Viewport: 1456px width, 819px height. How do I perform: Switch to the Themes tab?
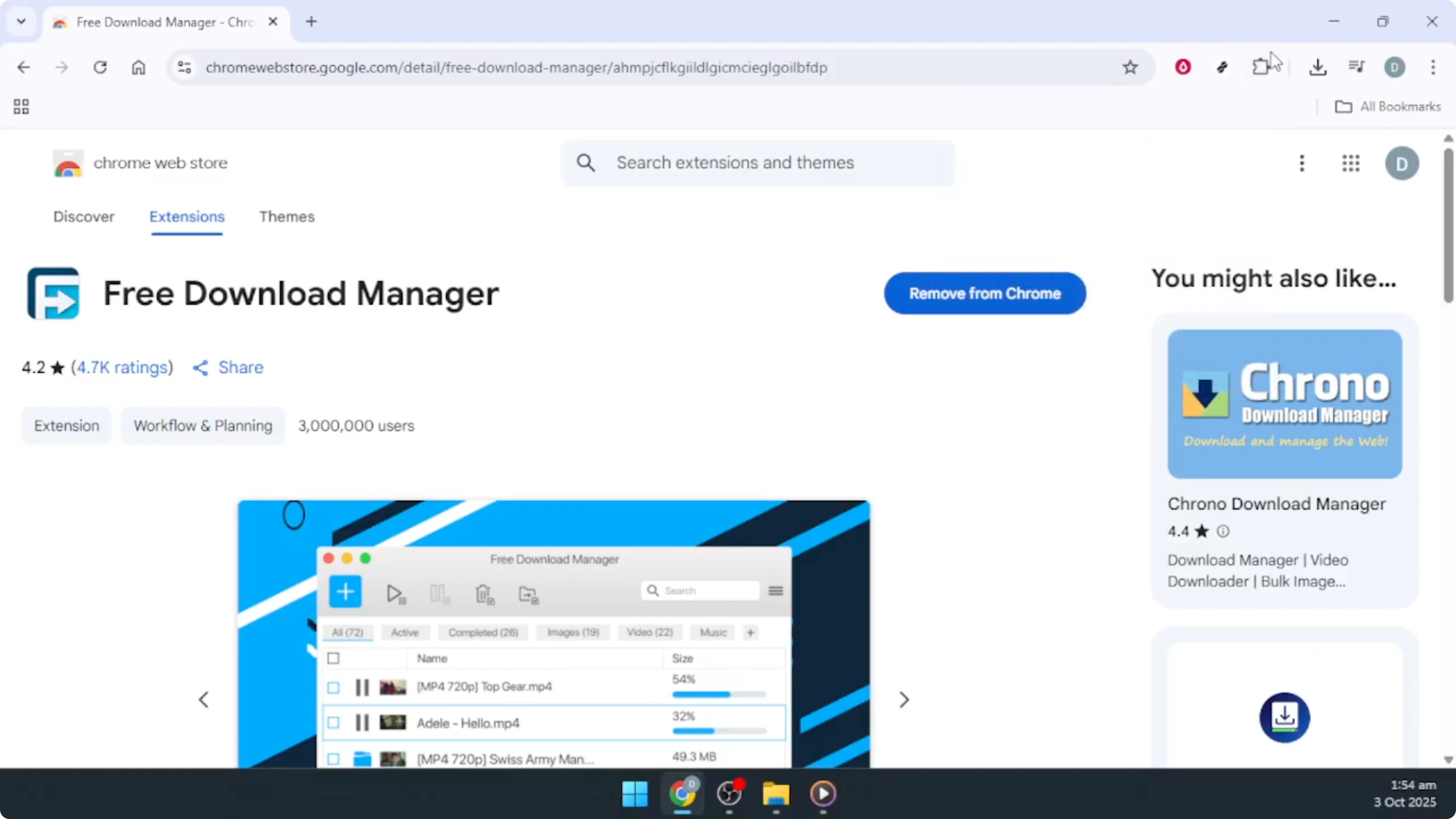286,216
